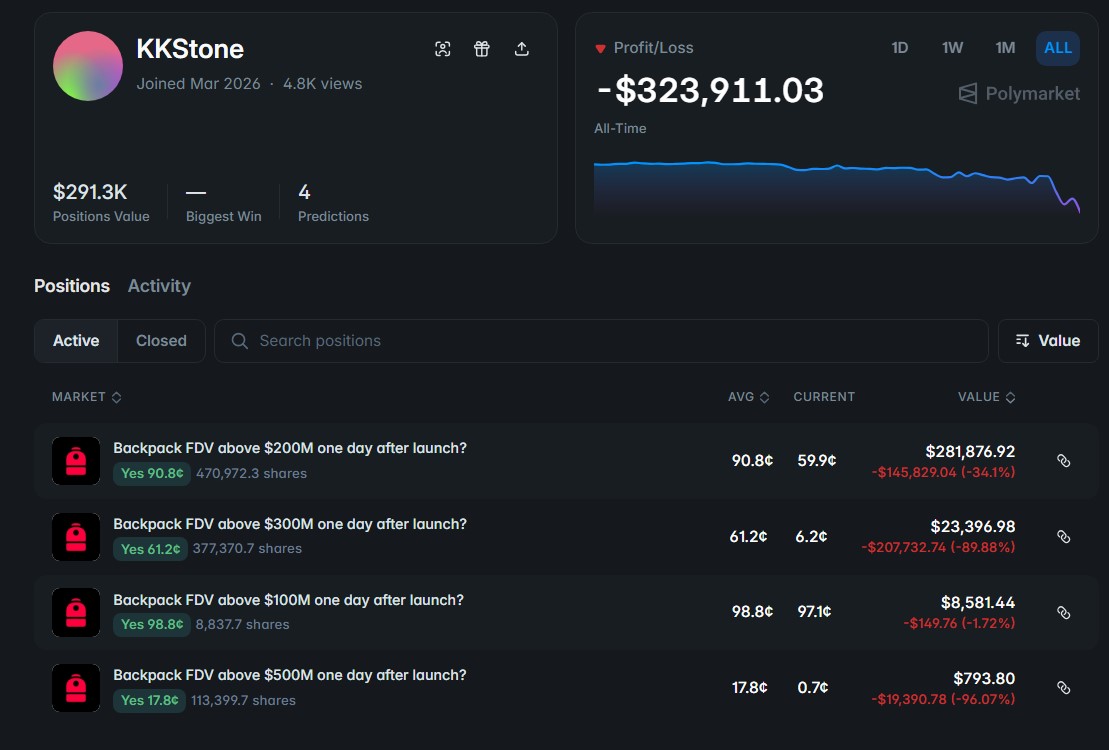Open the $300M FDV market backpack icon
The width and height of the screenshot is (1109, 750).
76,537
